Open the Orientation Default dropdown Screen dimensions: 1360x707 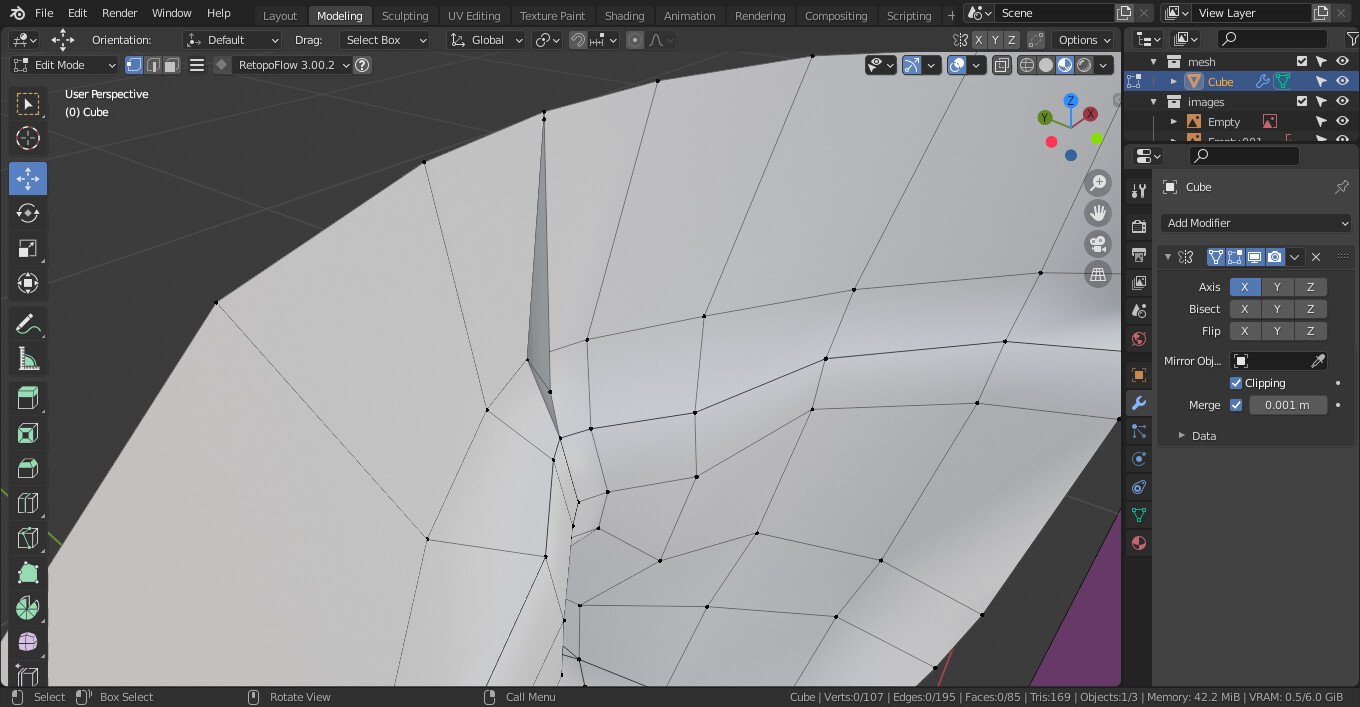coord(232,40)
